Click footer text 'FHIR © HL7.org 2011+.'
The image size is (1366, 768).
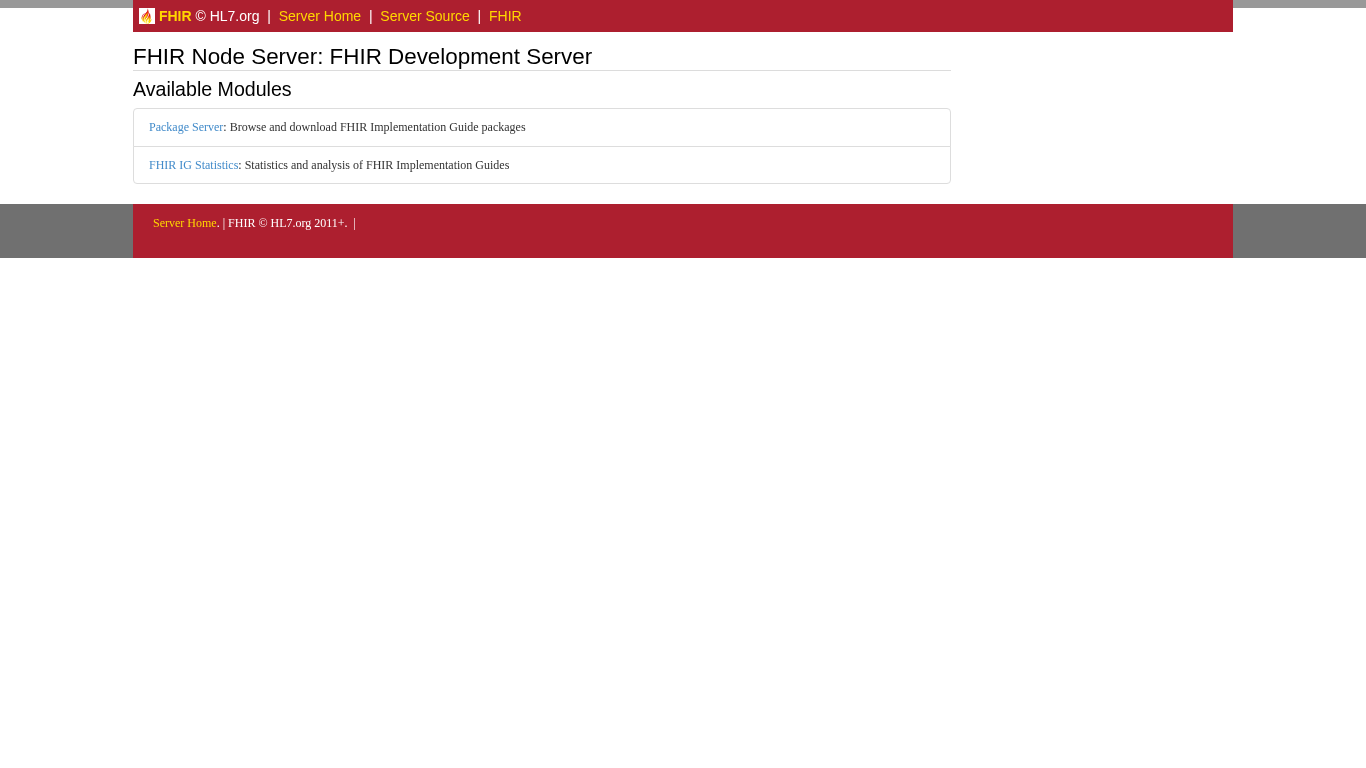pos(288,223)
